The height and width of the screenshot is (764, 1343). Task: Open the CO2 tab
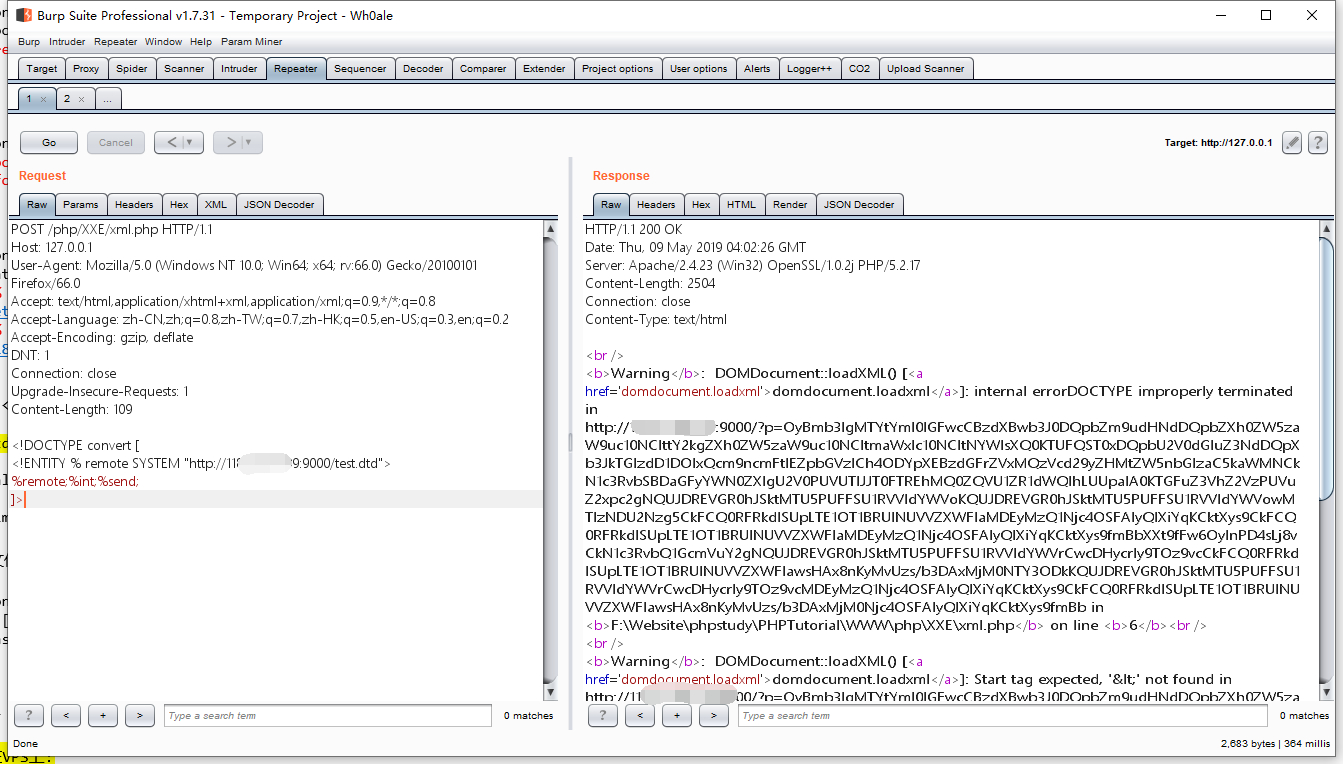859,69
